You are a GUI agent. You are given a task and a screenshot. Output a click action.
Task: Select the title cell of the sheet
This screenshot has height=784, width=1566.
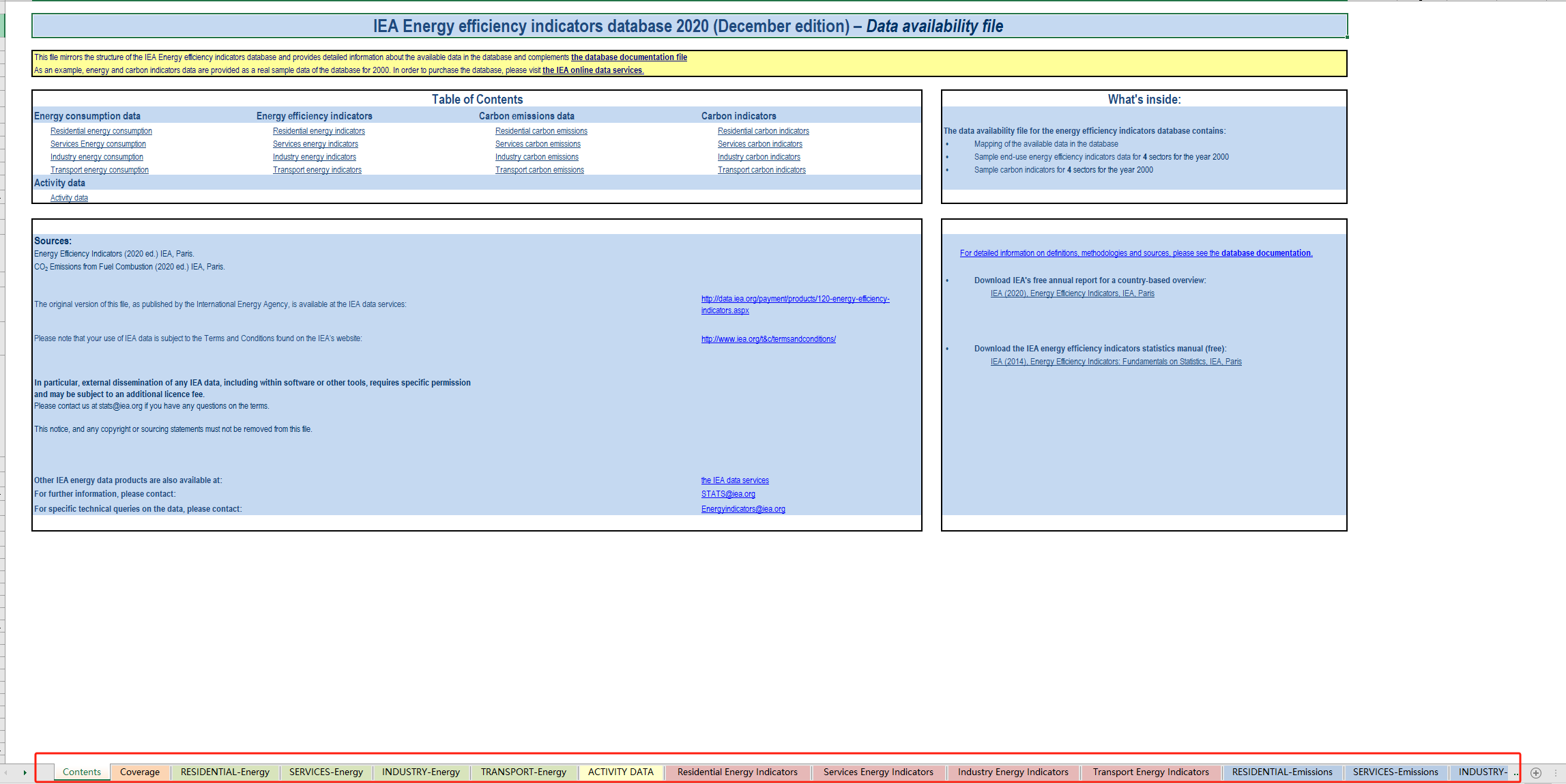(x=689, y=26)
